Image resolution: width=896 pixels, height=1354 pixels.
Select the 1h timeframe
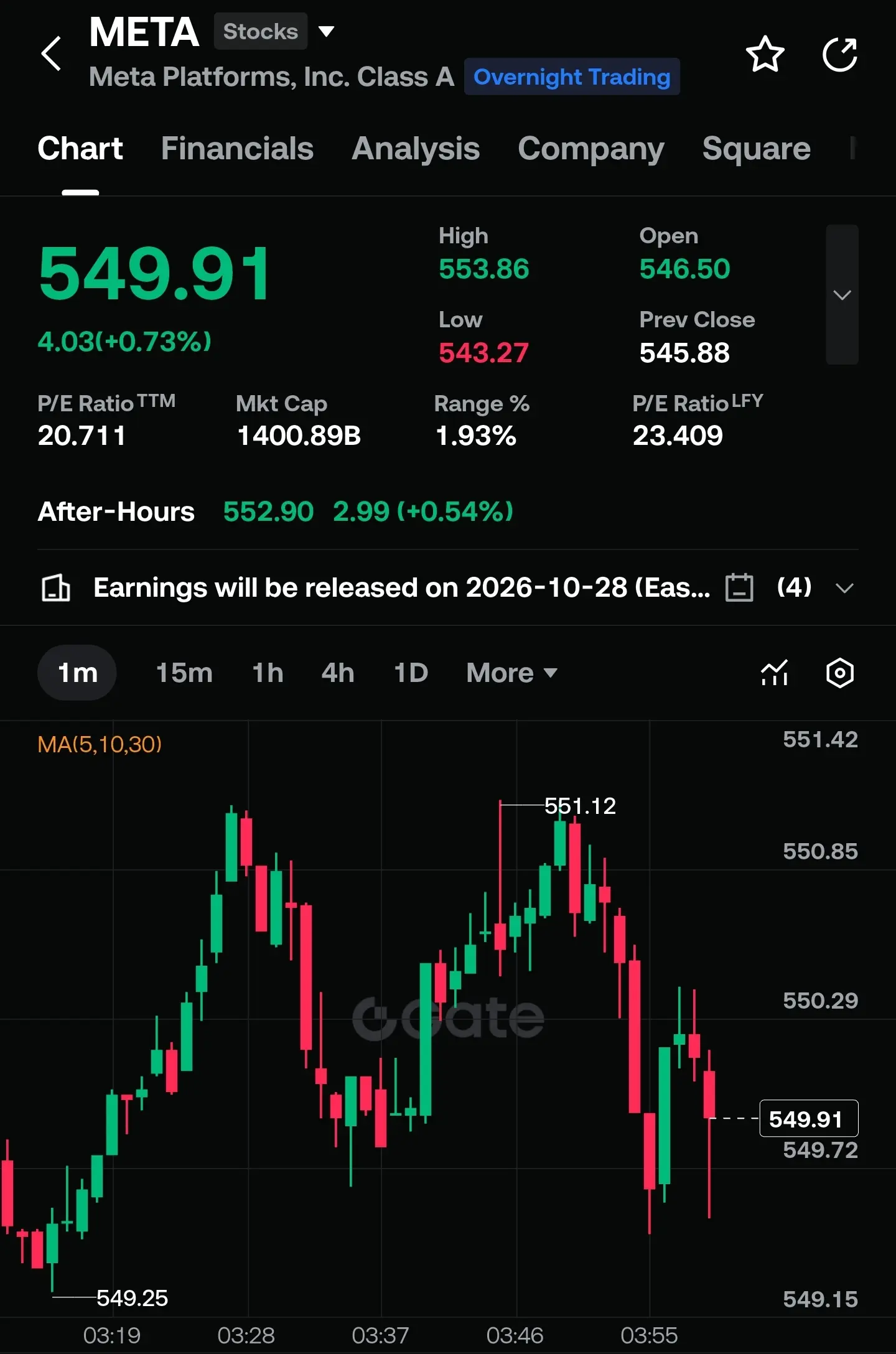(x=268, y=673)
